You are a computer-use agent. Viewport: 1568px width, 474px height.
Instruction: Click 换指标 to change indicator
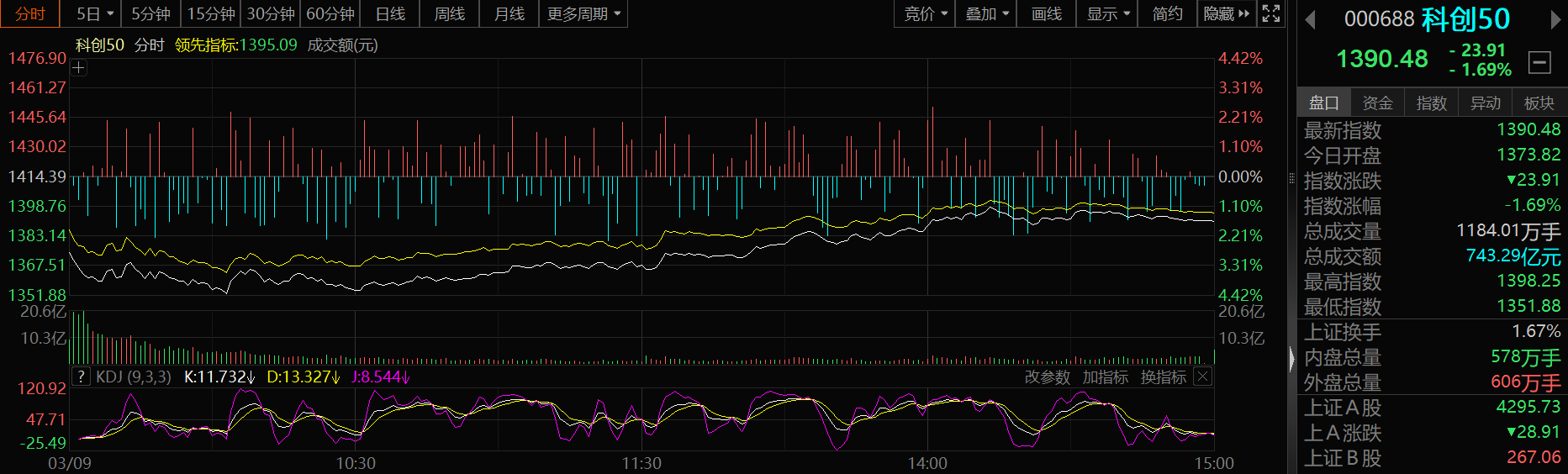coord(1163,377)
